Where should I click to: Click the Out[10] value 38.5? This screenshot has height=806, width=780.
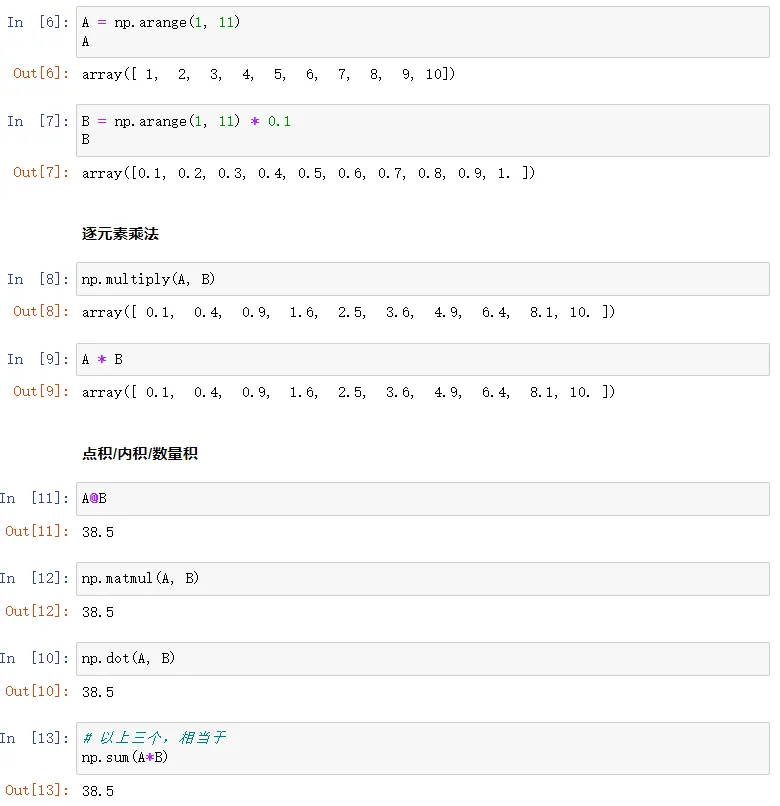click(x=98, y=692)
